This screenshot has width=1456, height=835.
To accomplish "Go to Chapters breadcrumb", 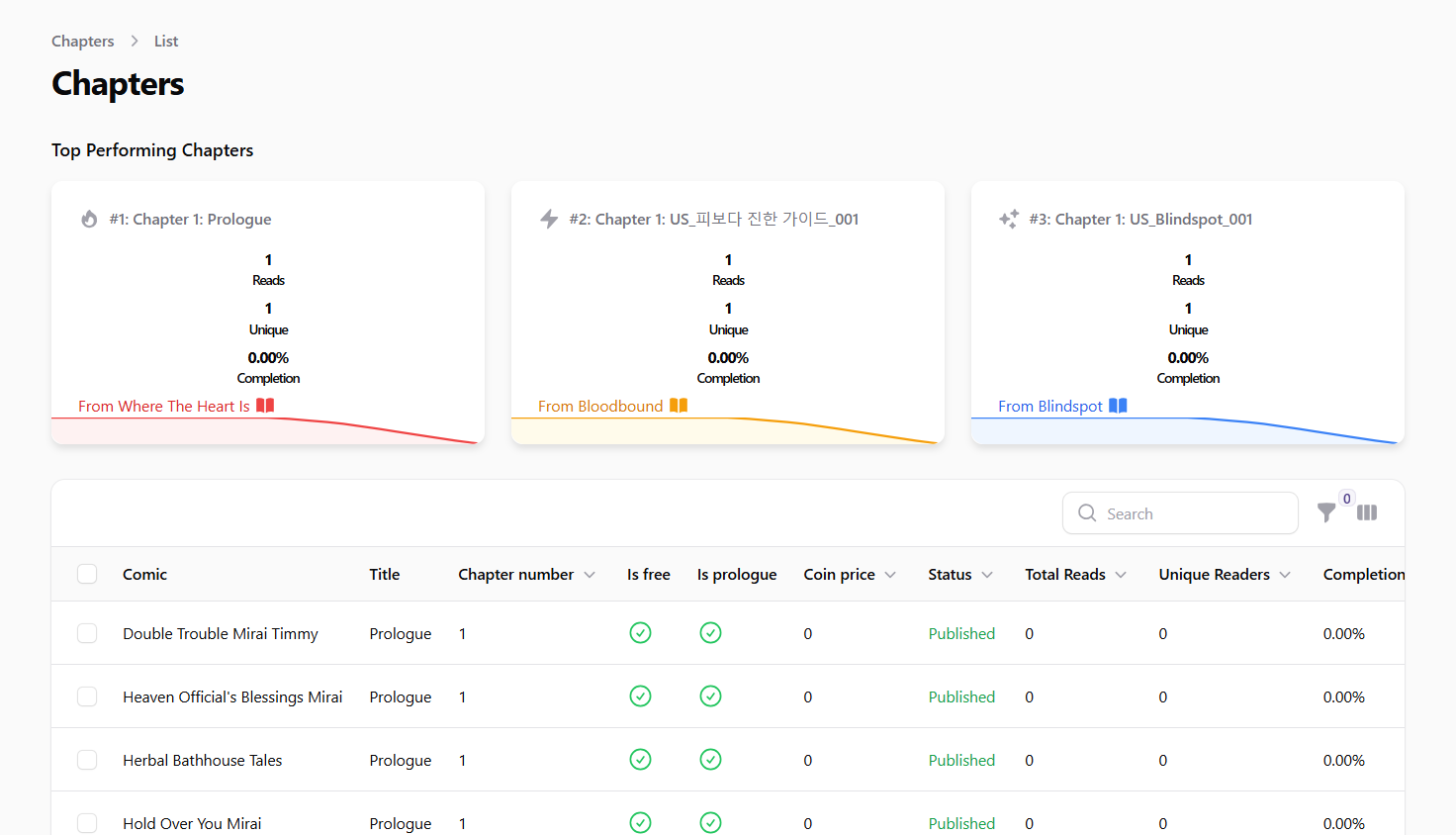I will (82, 41).
